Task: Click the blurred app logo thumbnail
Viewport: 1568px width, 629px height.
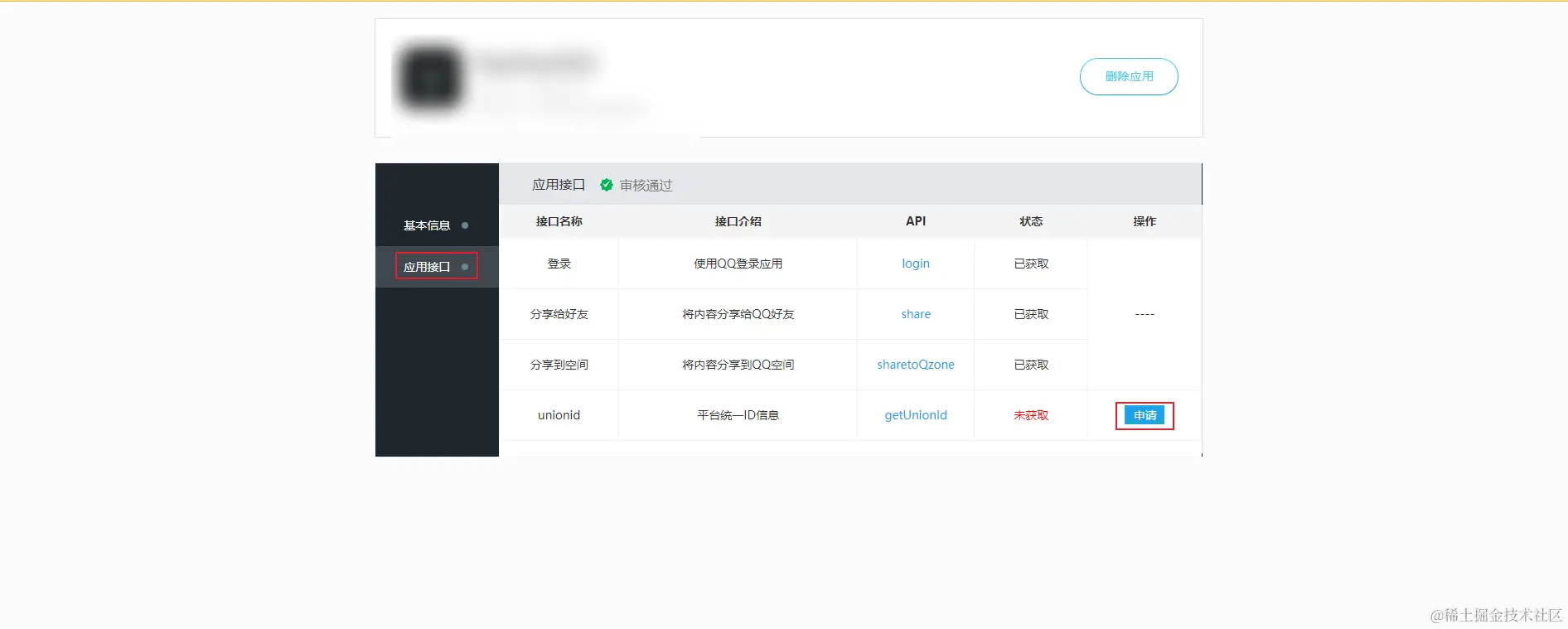Action: [429, 78]
